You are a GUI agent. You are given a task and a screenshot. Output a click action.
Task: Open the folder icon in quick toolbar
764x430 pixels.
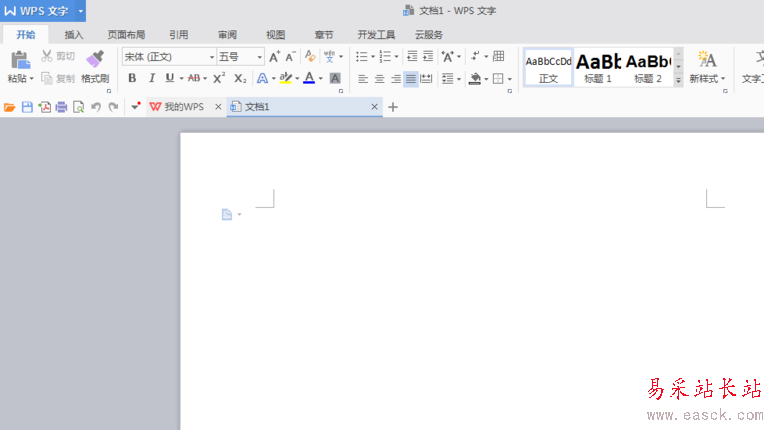(10, 107)
